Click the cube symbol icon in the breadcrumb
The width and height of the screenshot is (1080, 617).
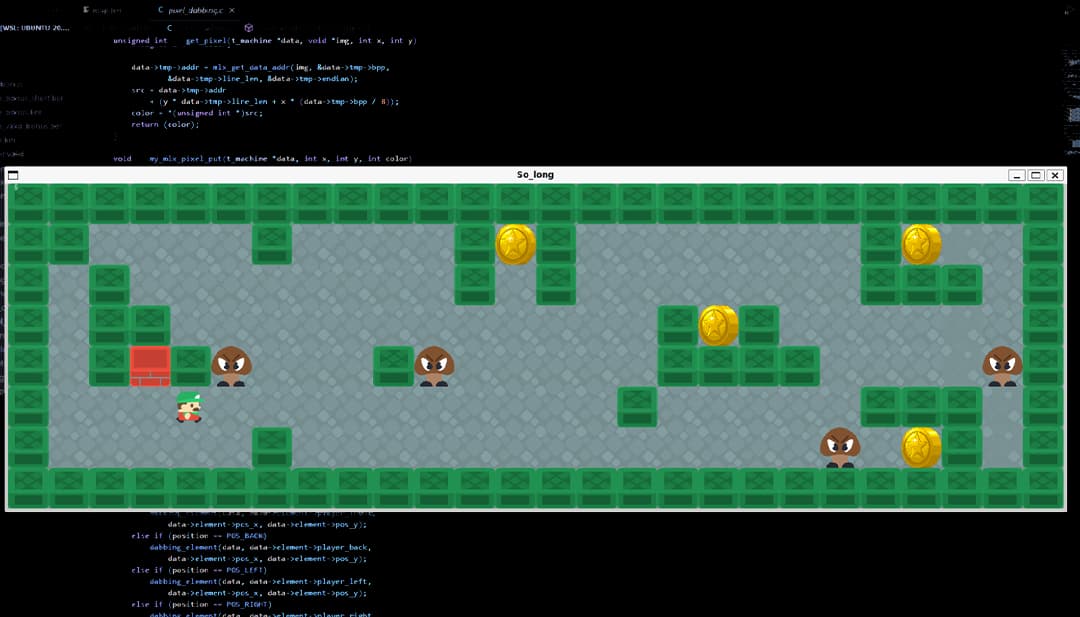(x=248, y=28)
